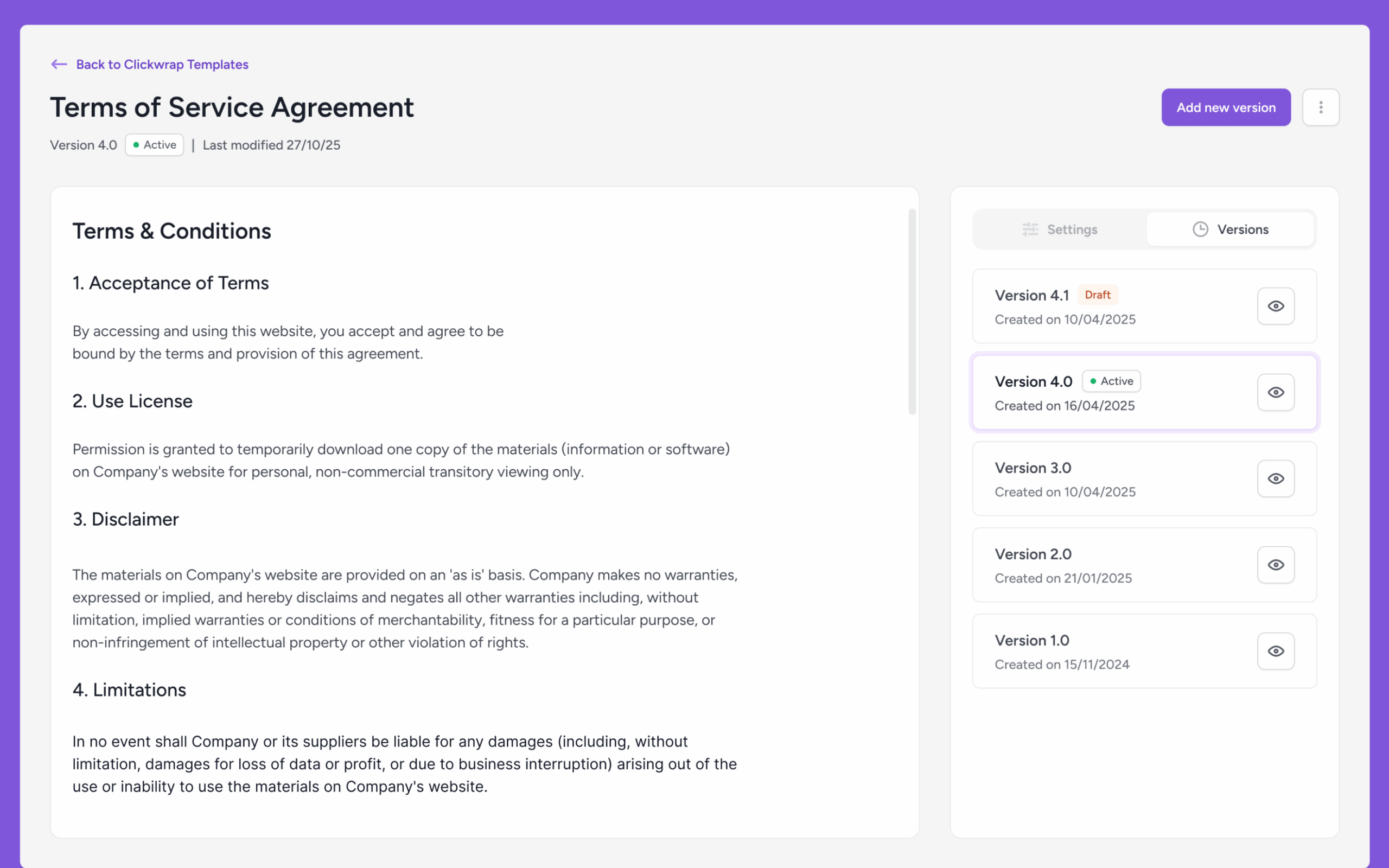Image resolution: width=1389 pixels, height=868 pixels.
Task: View Version 2.0 via eye icon
Action: [1276, 565]
